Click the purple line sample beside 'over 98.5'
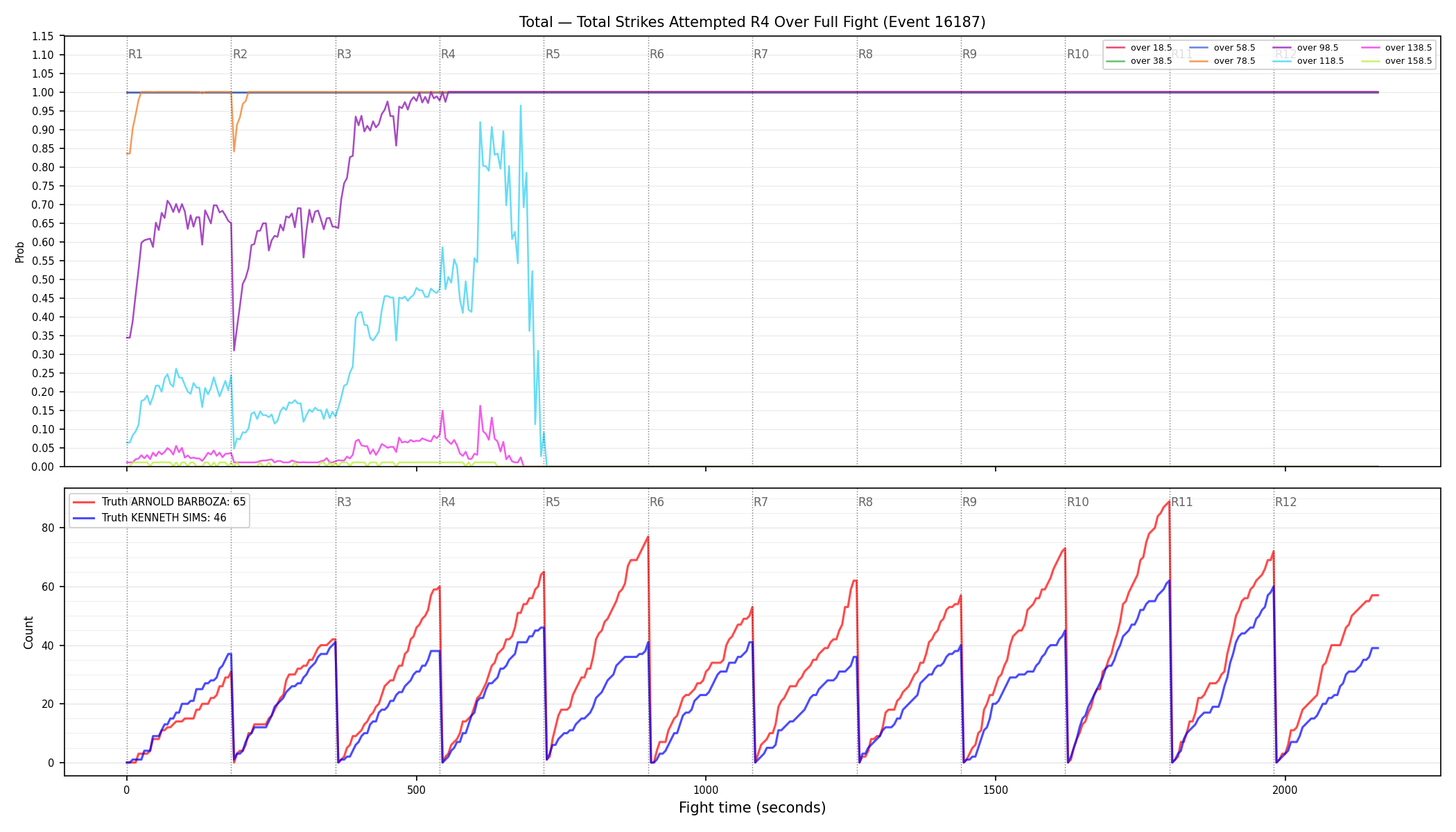Viewport: 1456px width, 832px height. point(1282,48)
